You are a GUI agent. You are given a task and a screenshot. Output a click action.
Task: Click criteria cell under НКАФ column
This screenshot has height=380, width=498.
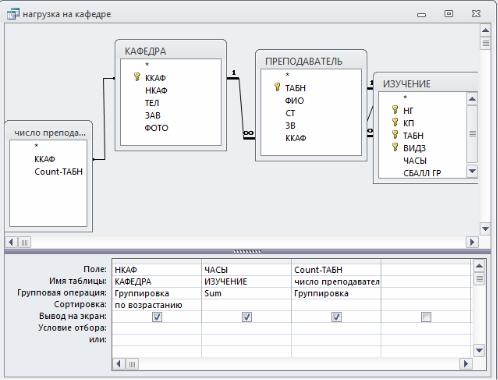[x=157, y=328]
